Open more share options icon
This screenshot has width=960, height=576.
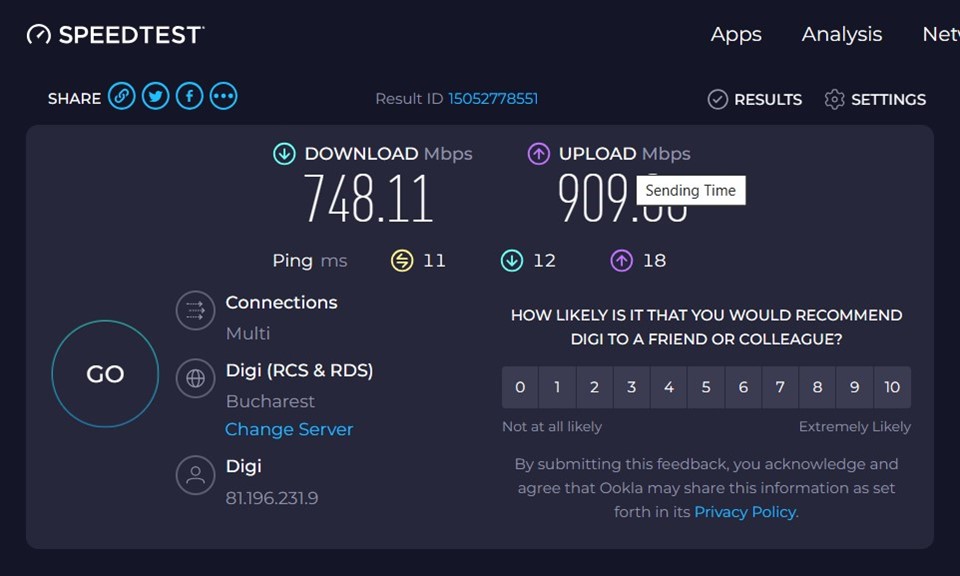tap(223, 97)
